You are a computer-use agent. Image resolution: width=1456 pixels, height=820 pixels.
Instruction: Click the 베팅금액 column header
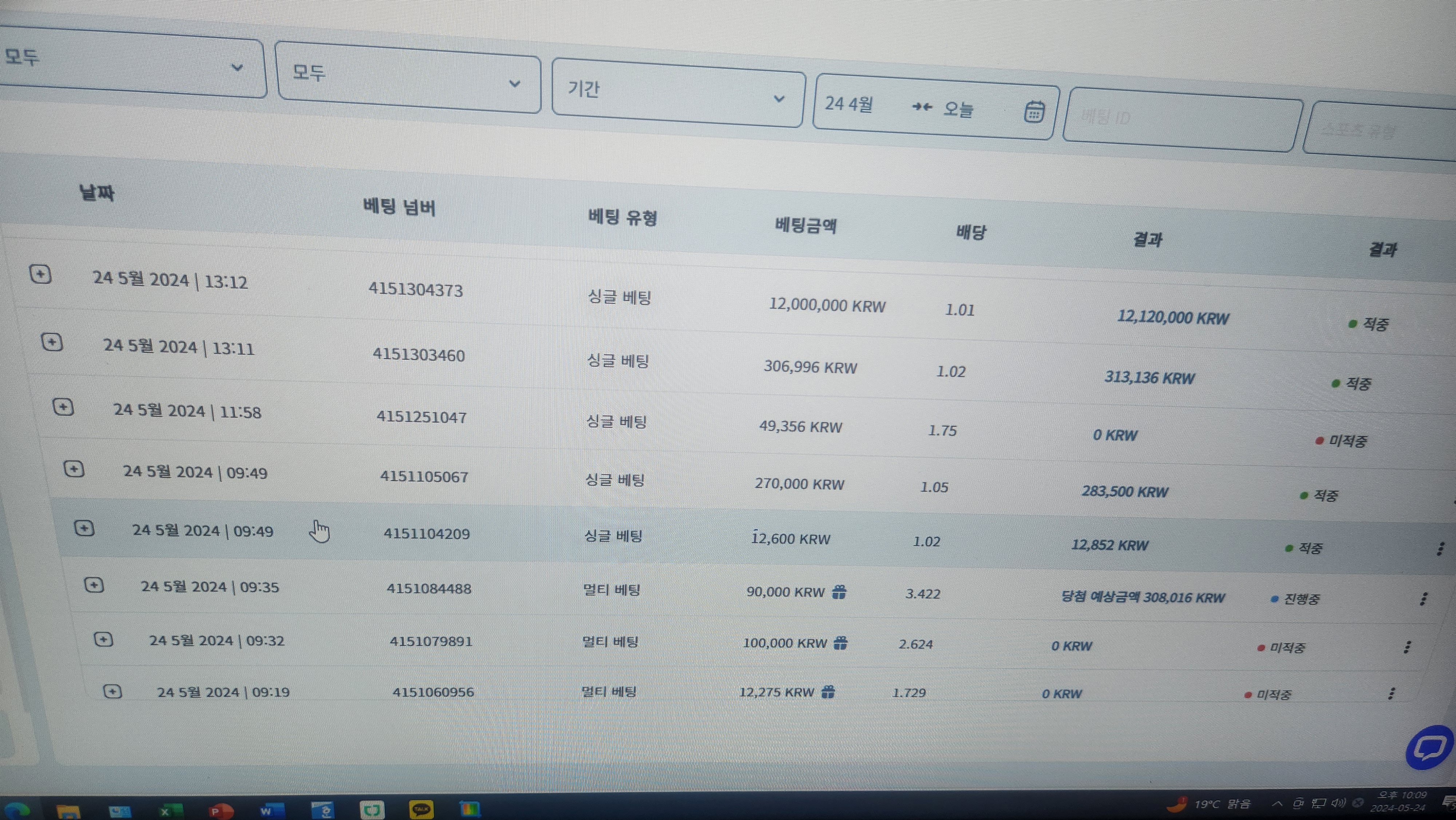(806, 226)
